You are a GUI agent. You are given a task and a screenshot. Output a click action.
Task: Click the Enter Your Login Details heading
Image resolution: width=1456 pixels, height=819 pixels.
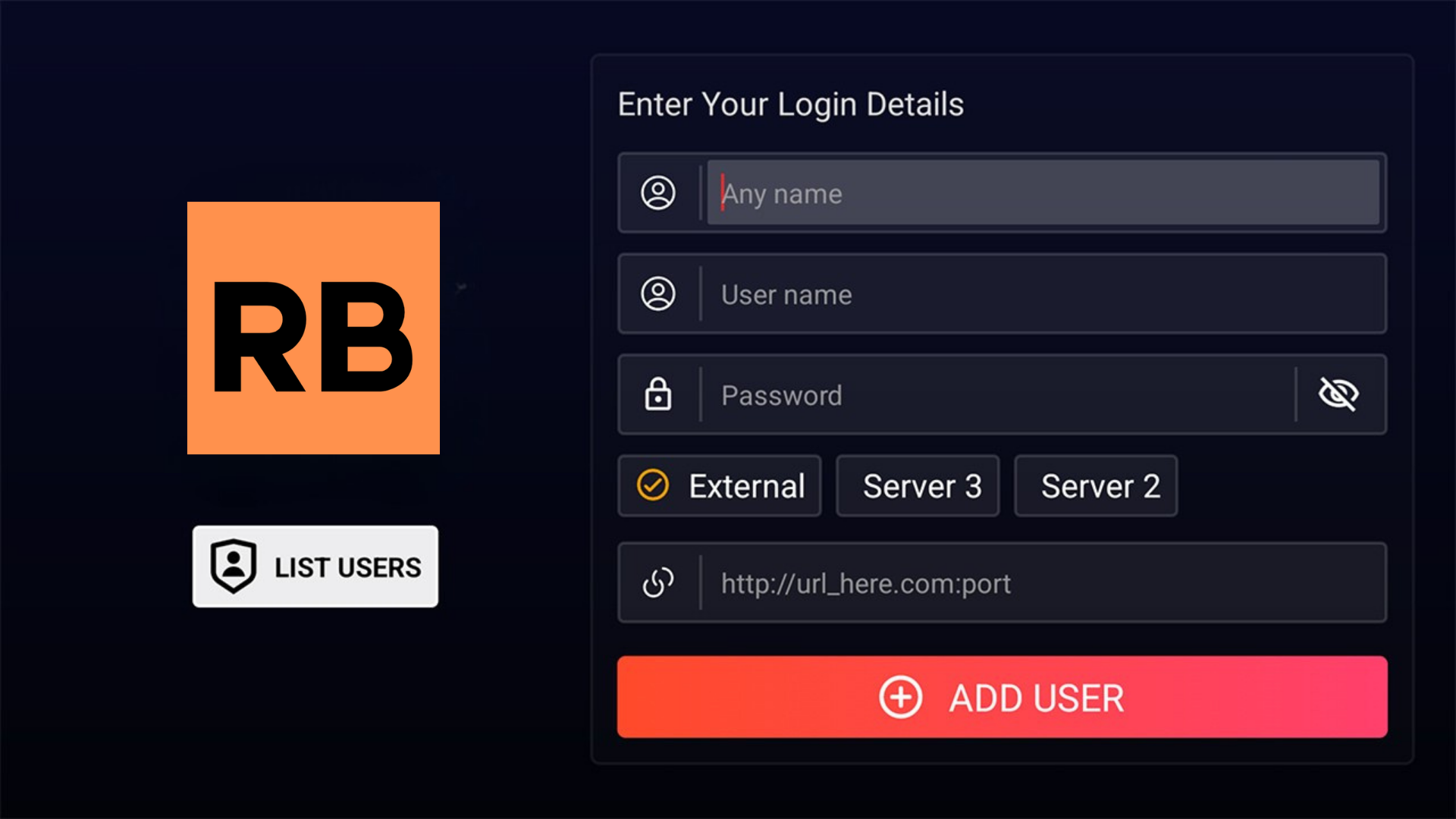(x=790, y=104)
